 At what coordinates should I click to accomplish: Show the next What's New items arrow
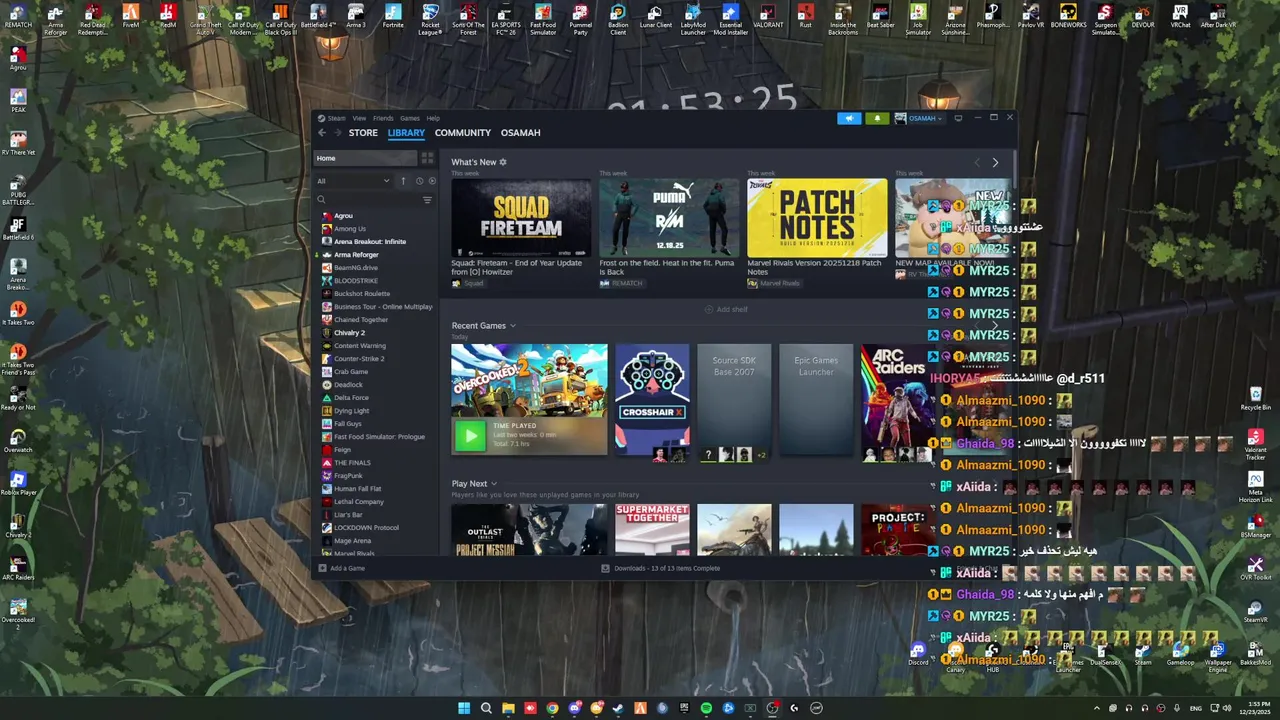(x=995, y=162)
